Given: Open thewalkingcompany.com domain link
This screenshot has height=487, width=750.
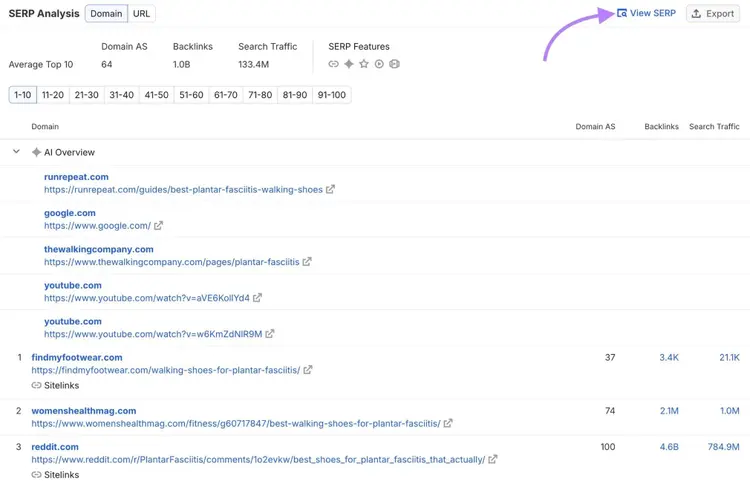Looking at the screenshot, I should (99, 249).
